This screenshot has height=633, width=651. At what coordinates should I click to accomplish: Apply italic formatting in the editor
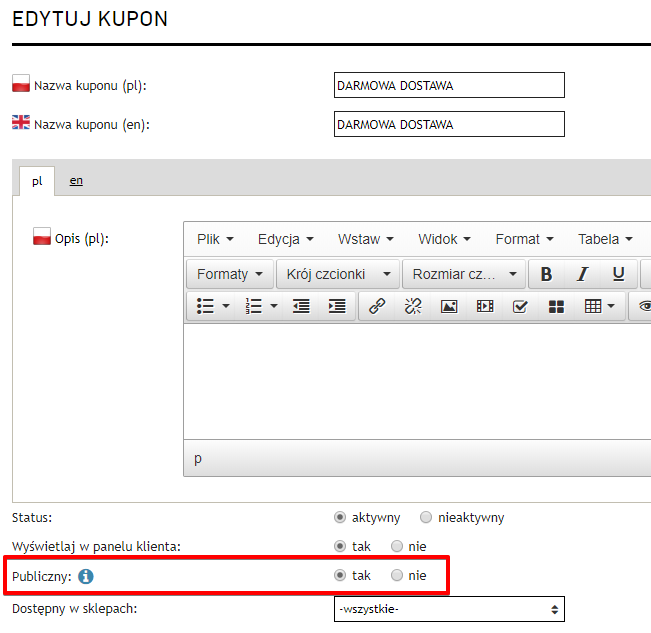pyautogui.click(x=582, y=274)
